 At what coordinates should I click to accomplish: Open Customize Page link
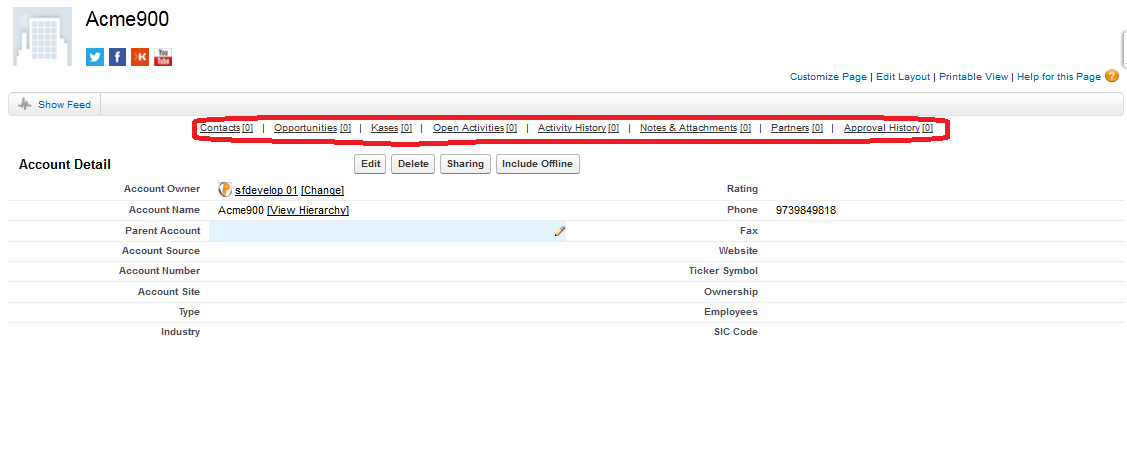tap(828, 77)
